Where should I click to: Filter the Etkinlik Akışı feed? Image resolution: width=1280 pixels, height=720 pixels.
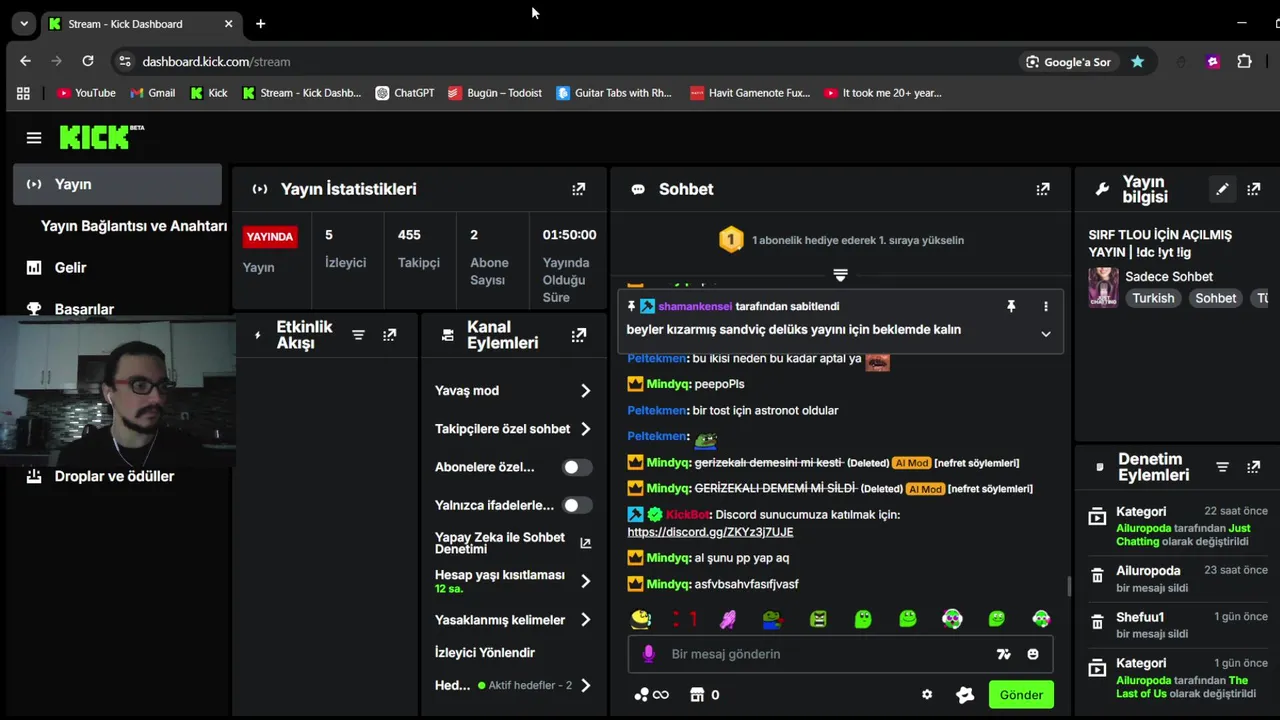[358, 335]
